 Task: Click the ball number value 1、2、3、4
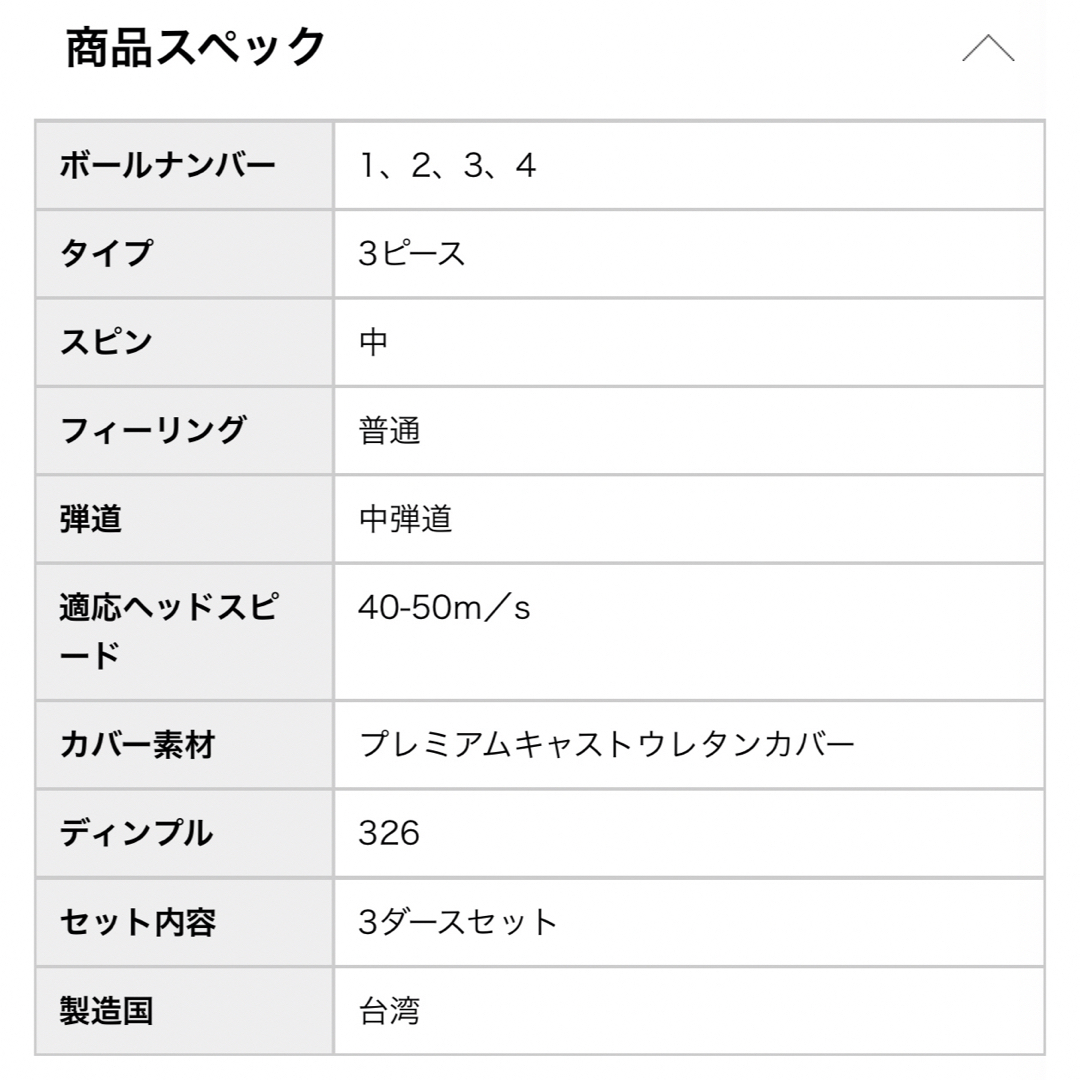click(x=448, y=165)
